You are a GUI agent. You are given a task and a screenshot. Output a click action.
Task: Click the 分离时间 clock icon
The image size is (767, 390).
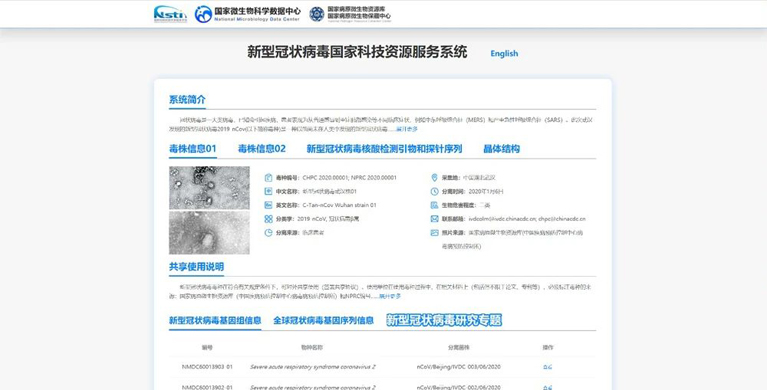(434, 191)
